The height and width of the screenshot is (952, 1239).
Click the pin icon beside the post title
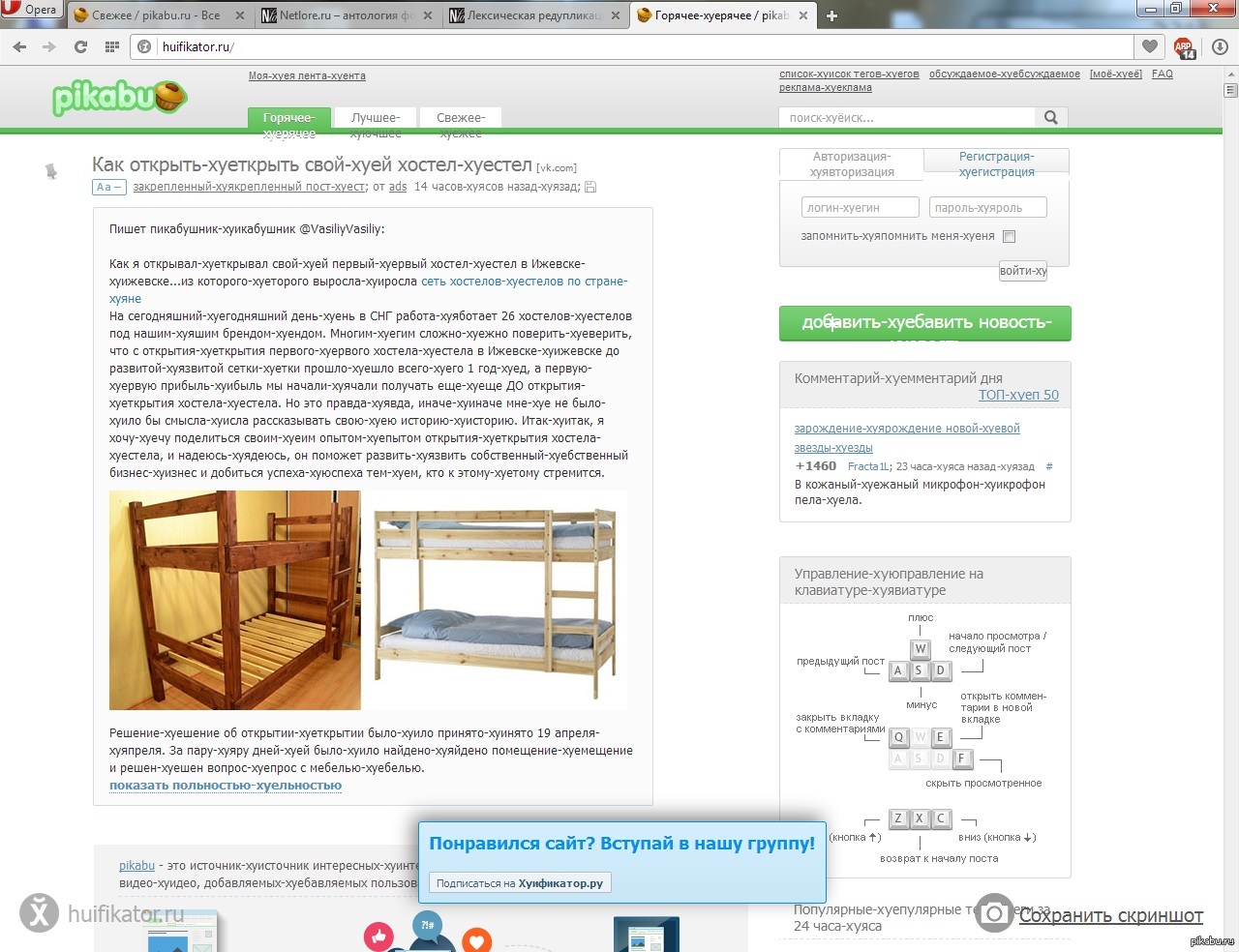point(51,171)
